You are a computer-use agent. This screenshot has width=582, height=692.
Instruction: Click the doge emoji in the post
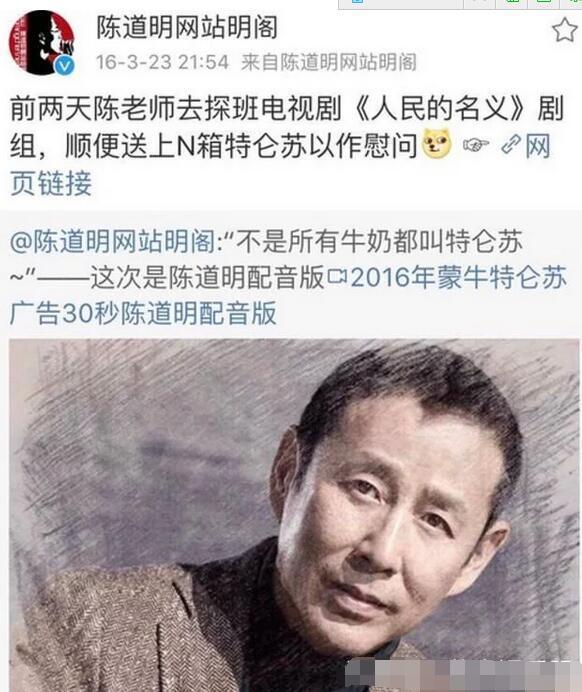pyautogui.click(x=437, y=144)
